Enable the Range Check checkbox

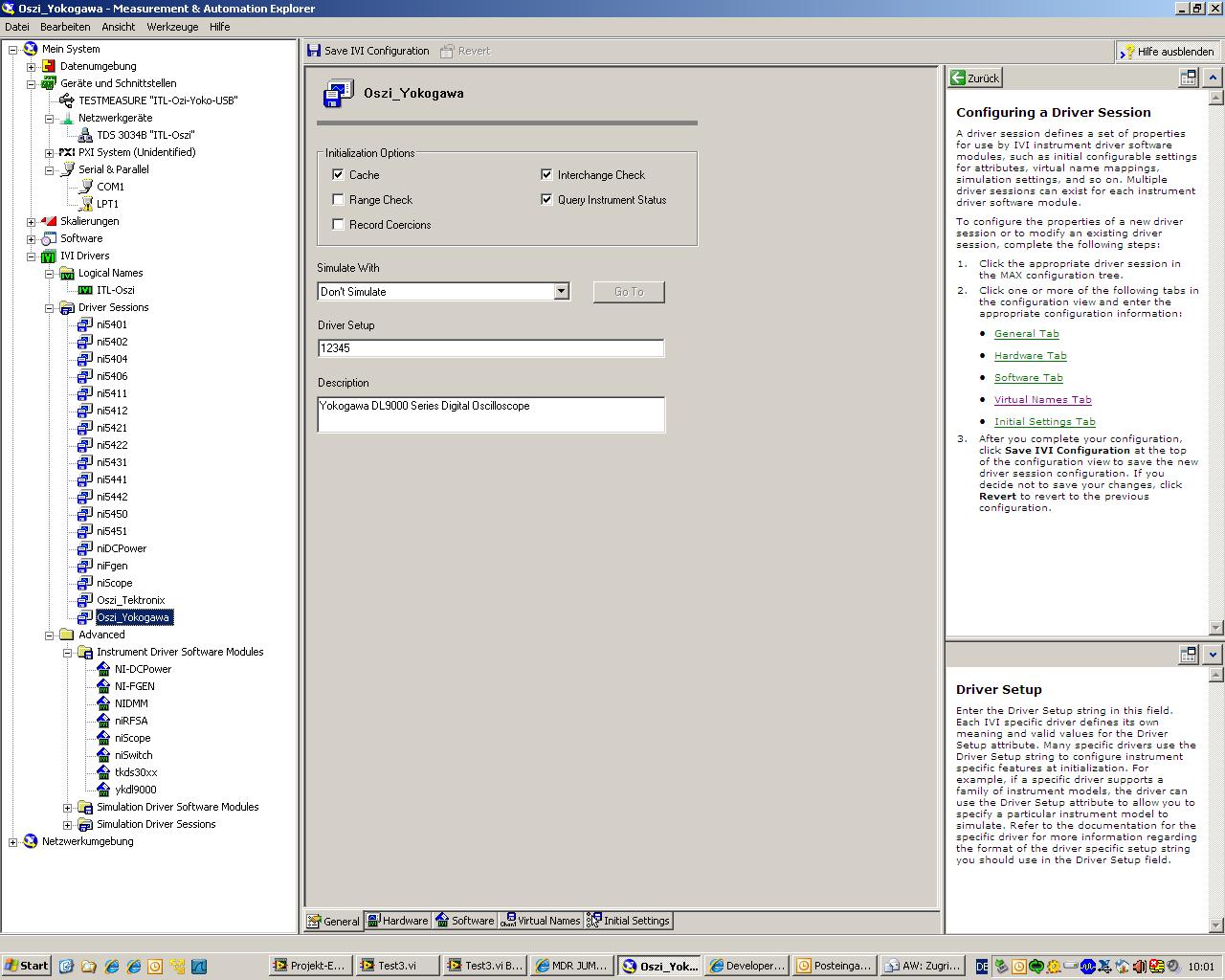pyautogui.click(x=338, y=199)
